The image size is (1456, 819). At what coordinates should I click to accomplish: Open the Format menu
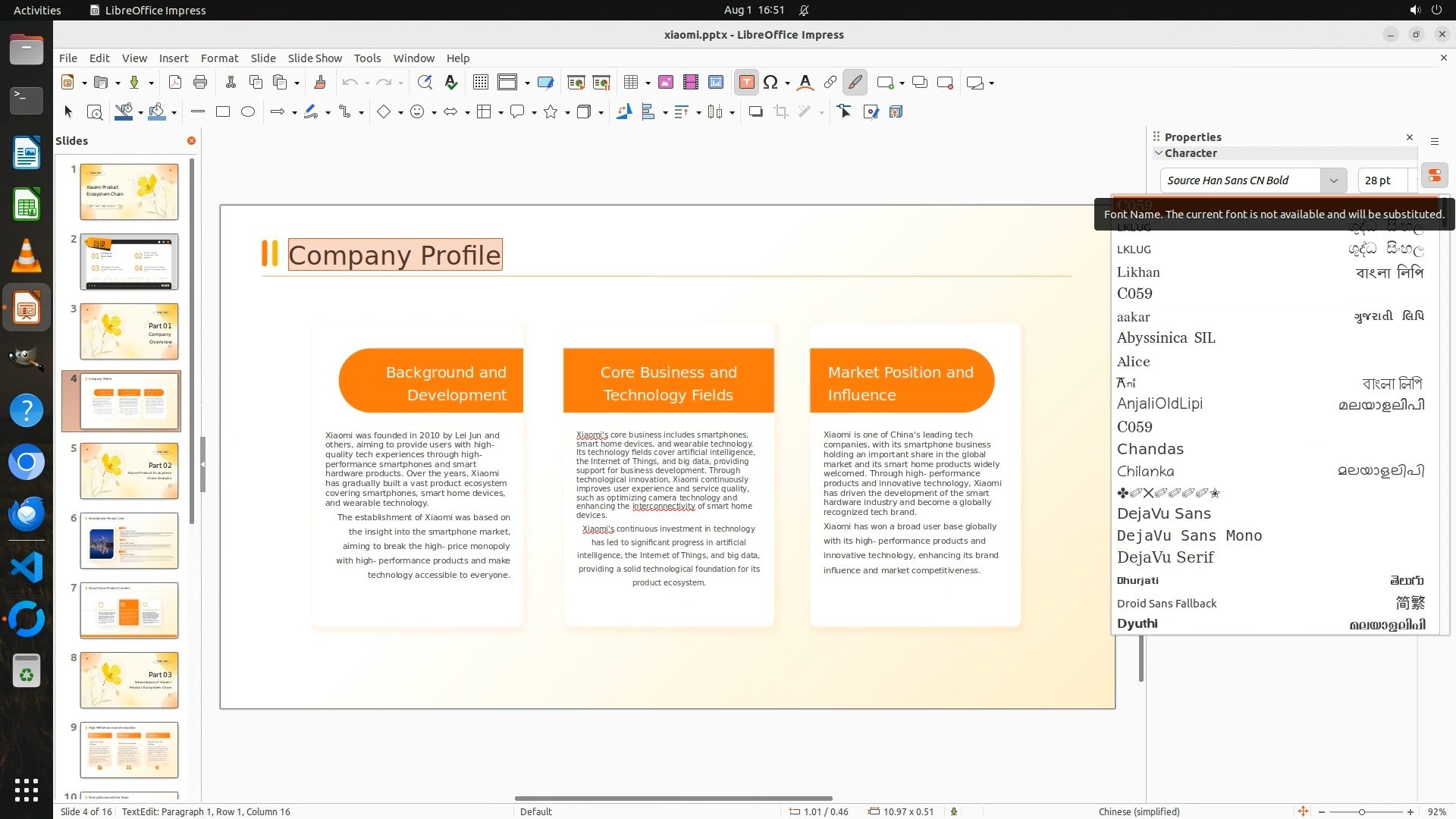(x=219, y=58)
